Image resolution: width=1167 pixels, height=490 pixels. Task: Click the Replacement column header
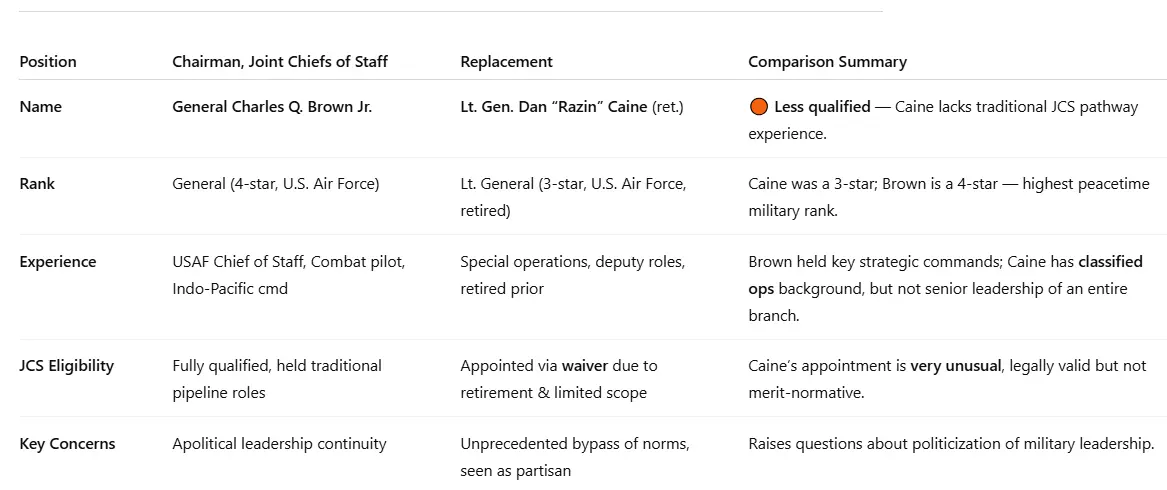tap(506, 62)
